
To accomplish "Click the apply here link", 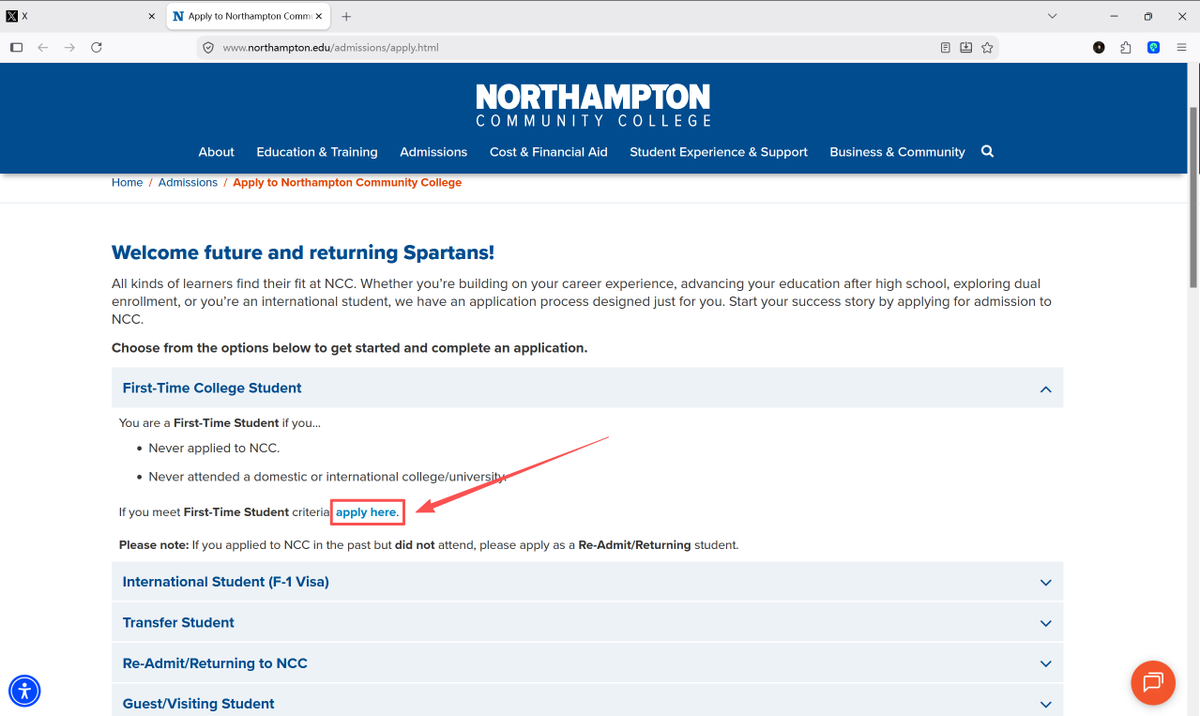I will (x=367, y=512).
